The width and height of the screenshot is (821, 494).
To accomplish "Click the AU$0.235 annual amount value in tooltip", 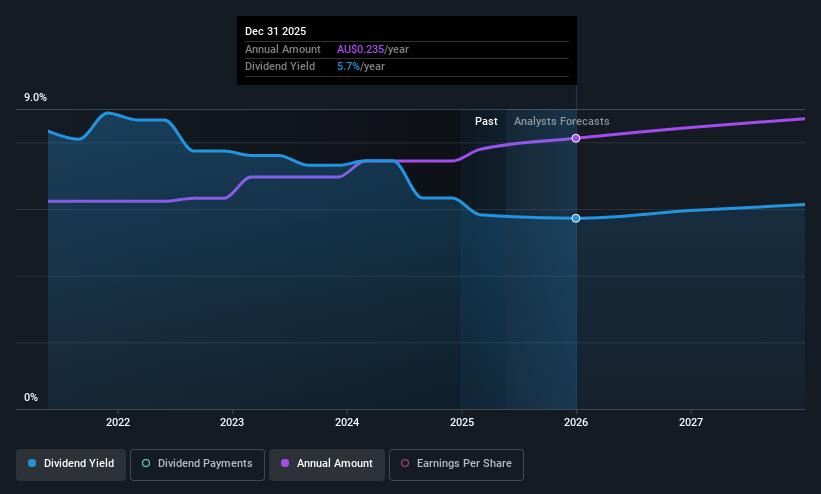I will point(360,49).
